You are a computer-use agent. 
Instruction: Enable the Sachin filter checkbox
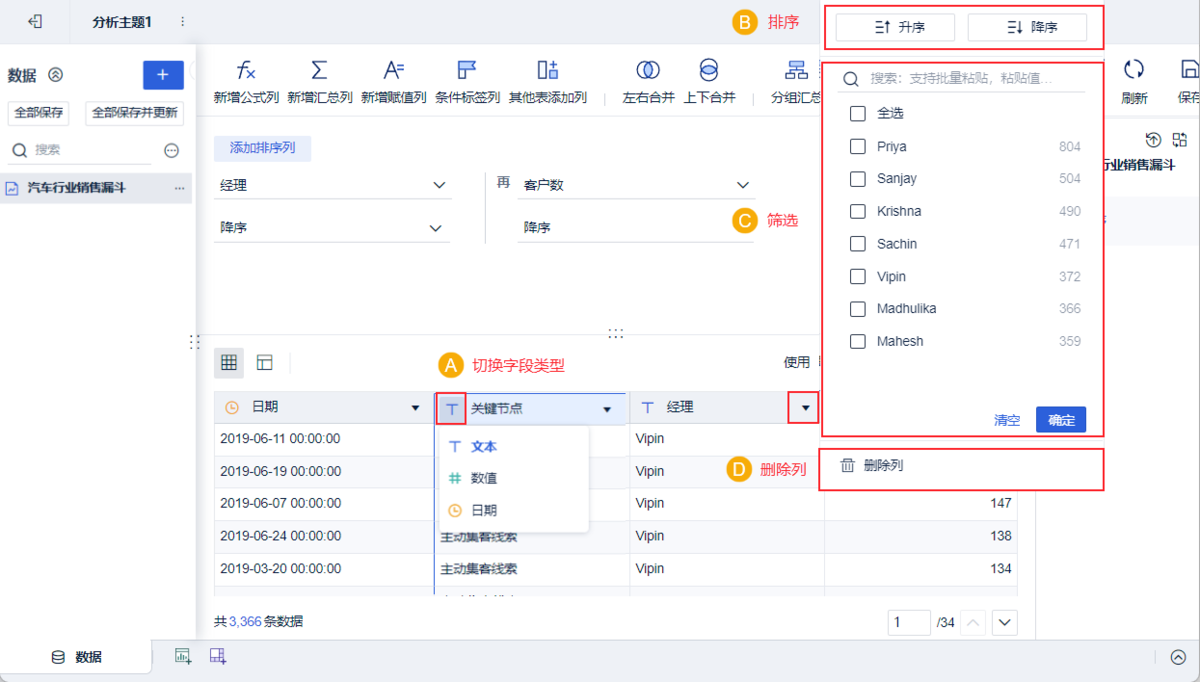pos(857,244)
